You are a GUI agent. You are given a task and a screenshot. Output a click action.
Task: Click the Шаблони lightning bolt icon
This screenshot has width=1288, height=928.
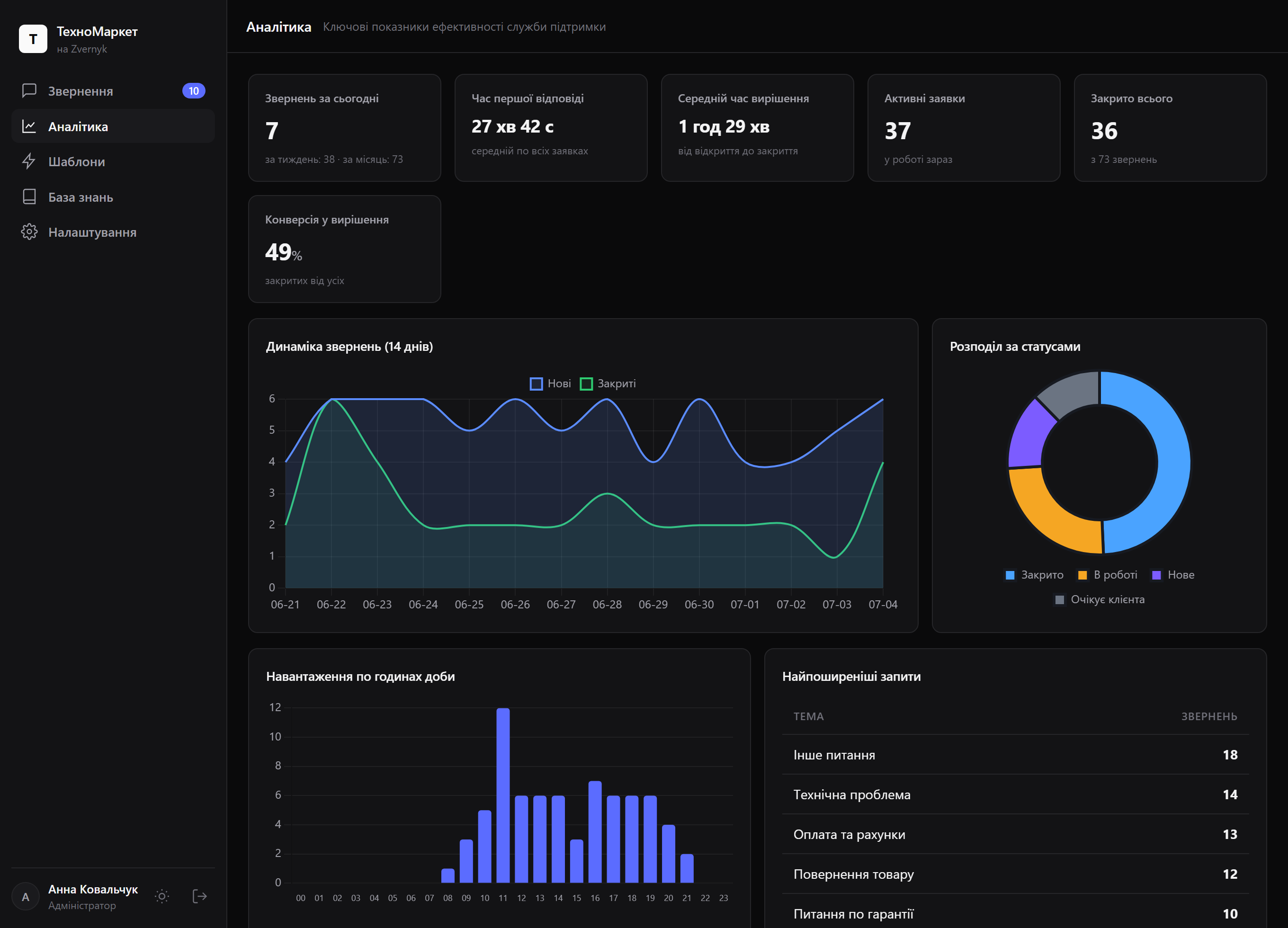[29, 161]
